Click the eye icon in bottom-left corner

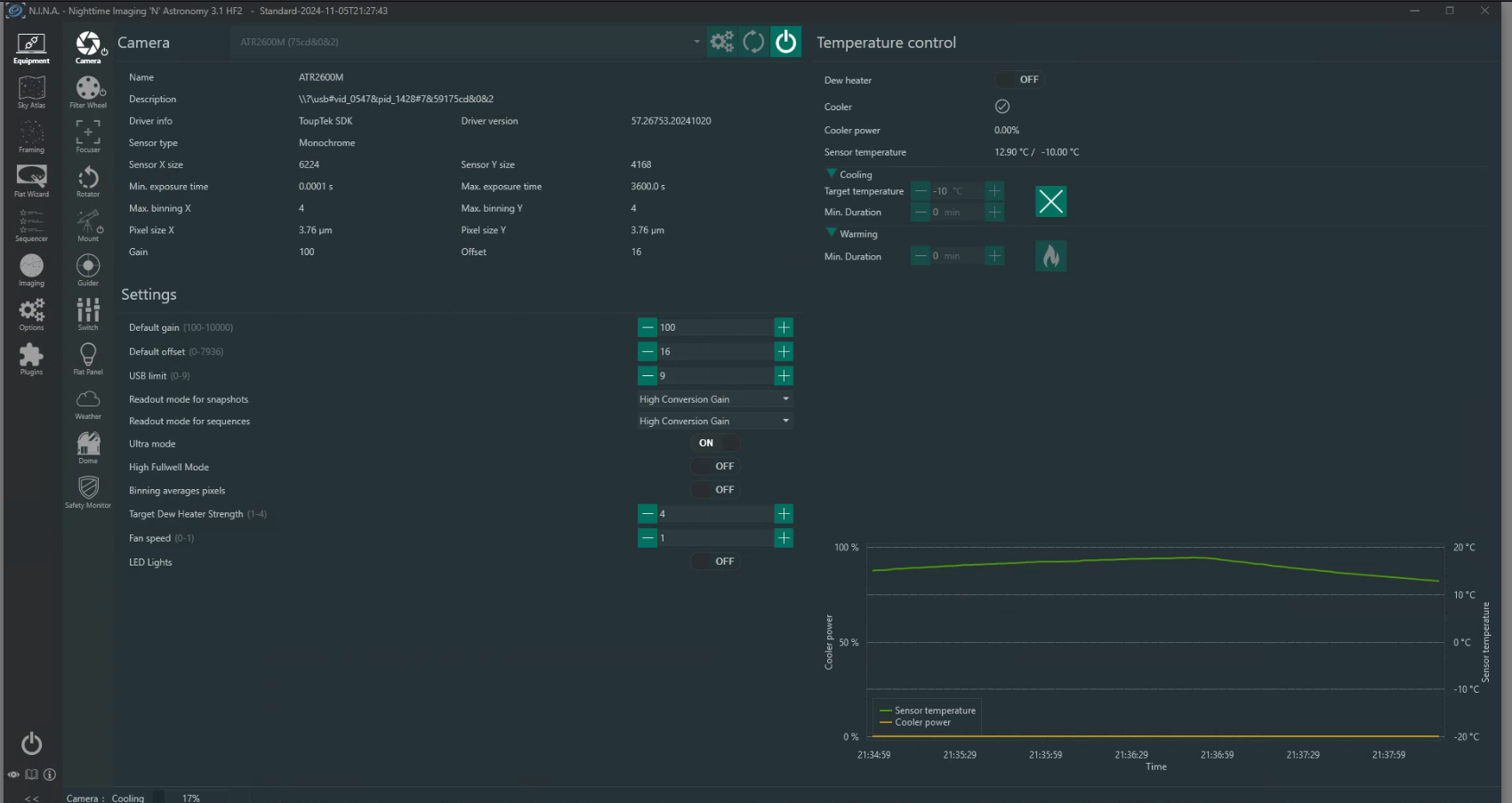[x=13, y=775]
